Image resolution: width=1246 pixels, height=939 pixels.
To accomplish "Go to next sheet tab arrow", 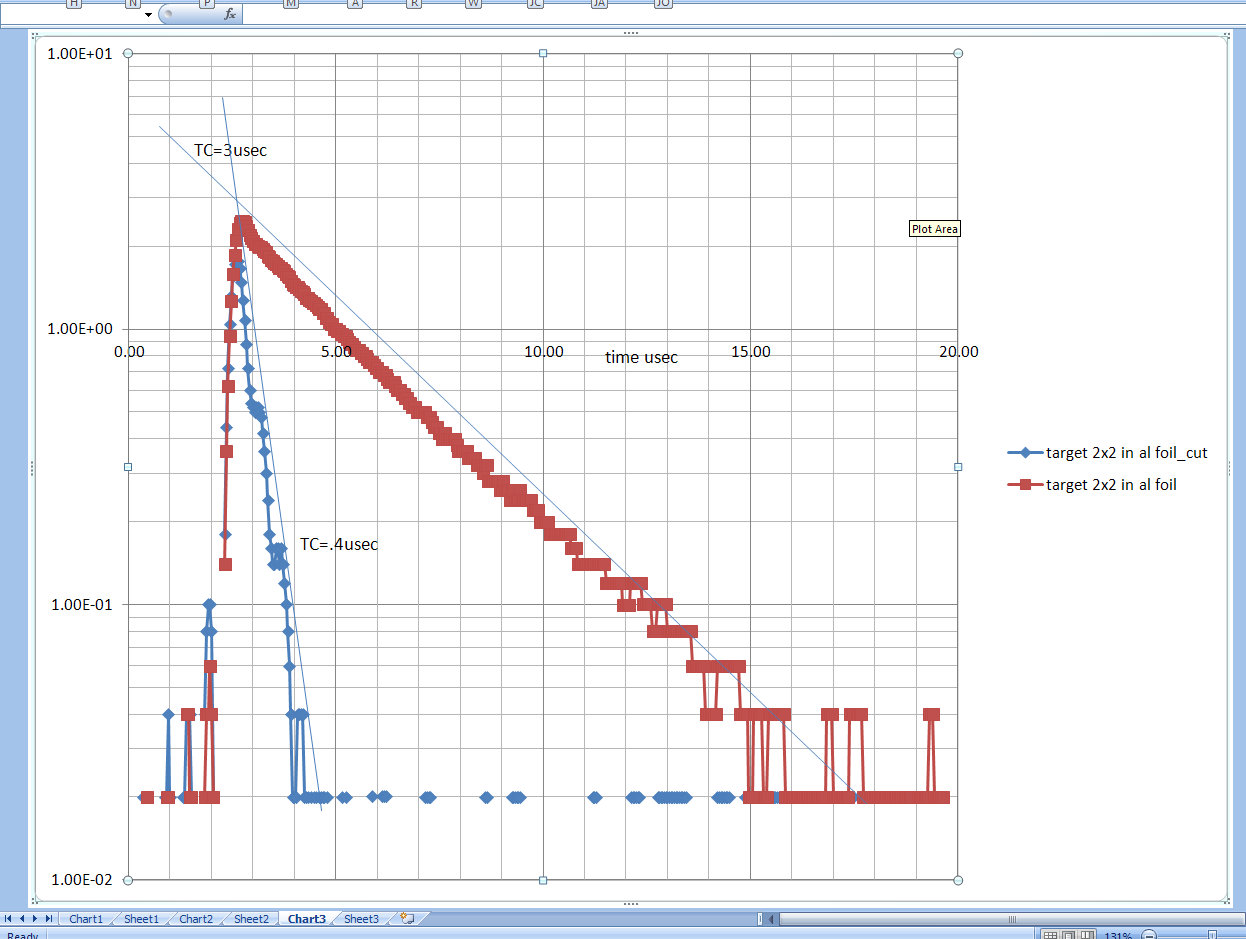I will (x=36, y=918).
